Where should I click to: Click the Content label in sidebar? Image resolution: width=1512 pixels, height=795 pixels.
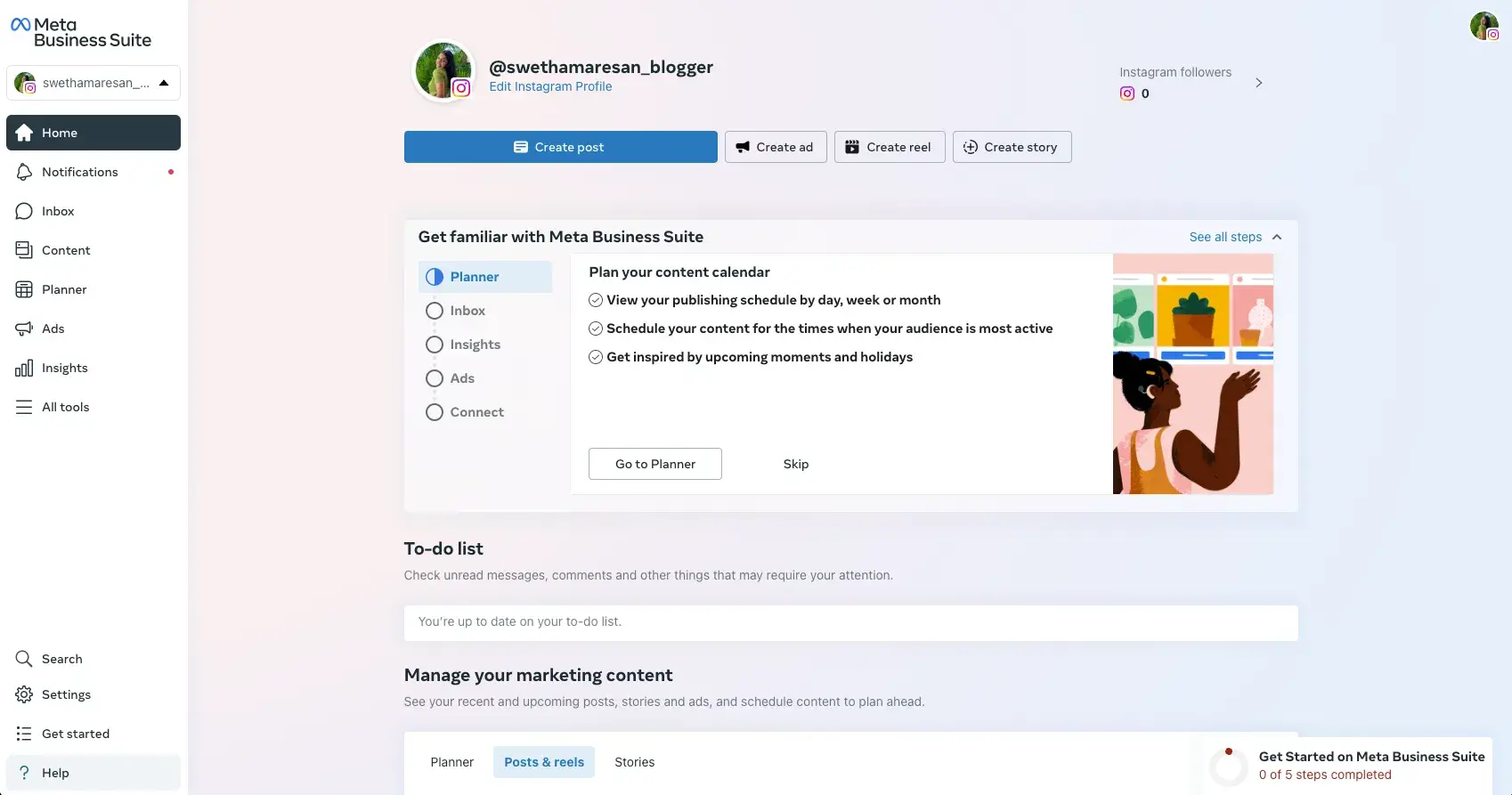tap(66, 250)
